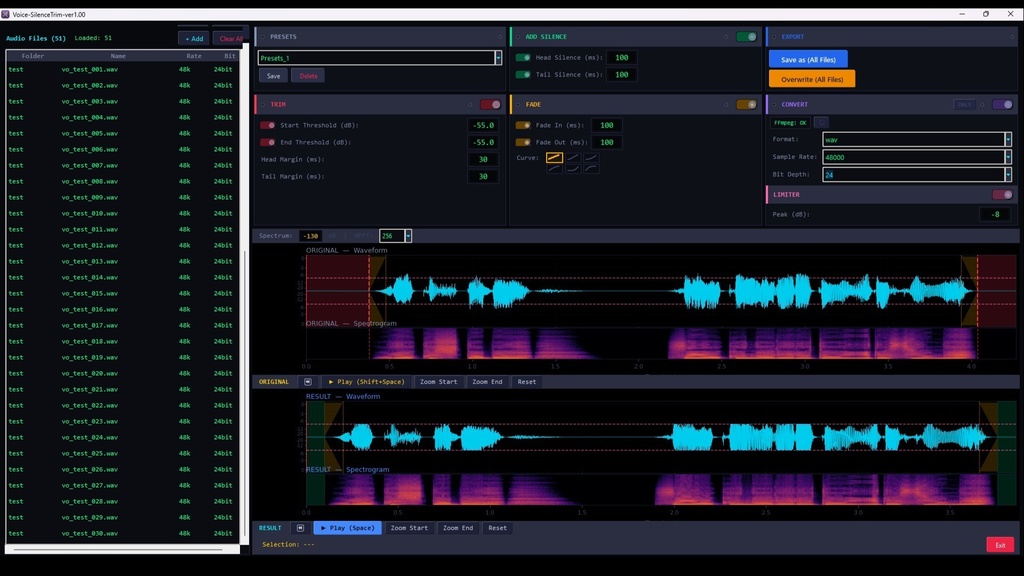This screenshot has height=576, width=1024.
Task: Toggle the Start Threshold switch
Action: click(x=268, y=125)
